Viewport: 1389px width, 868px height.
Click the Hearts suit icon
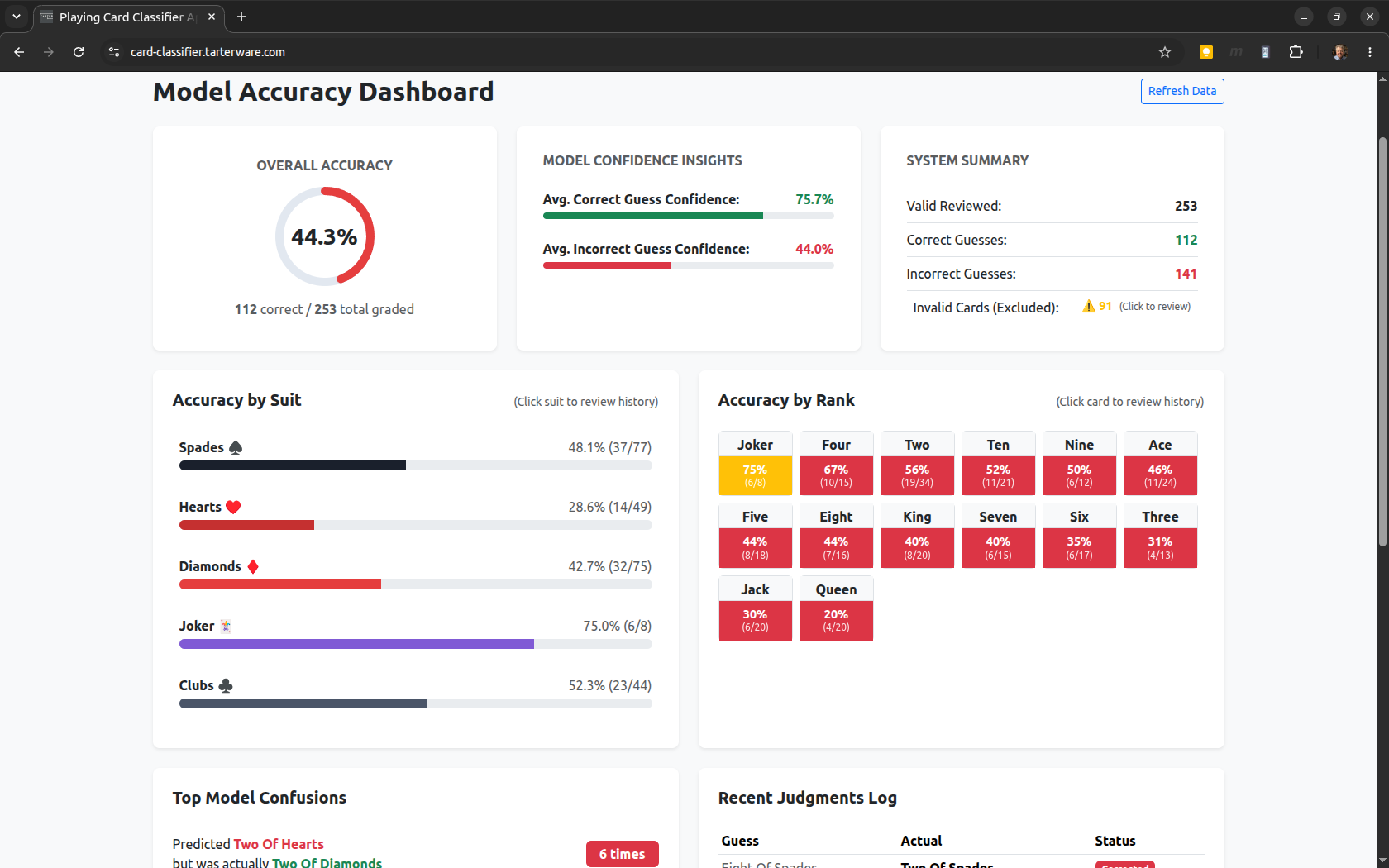click(233, 507)
